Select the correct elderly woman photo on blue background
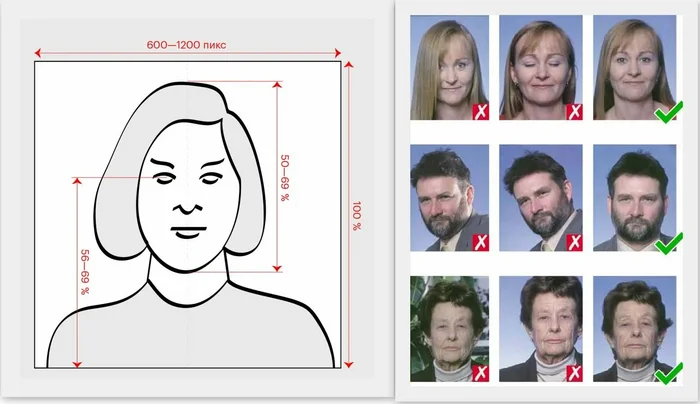 click(x=634, y=329)
